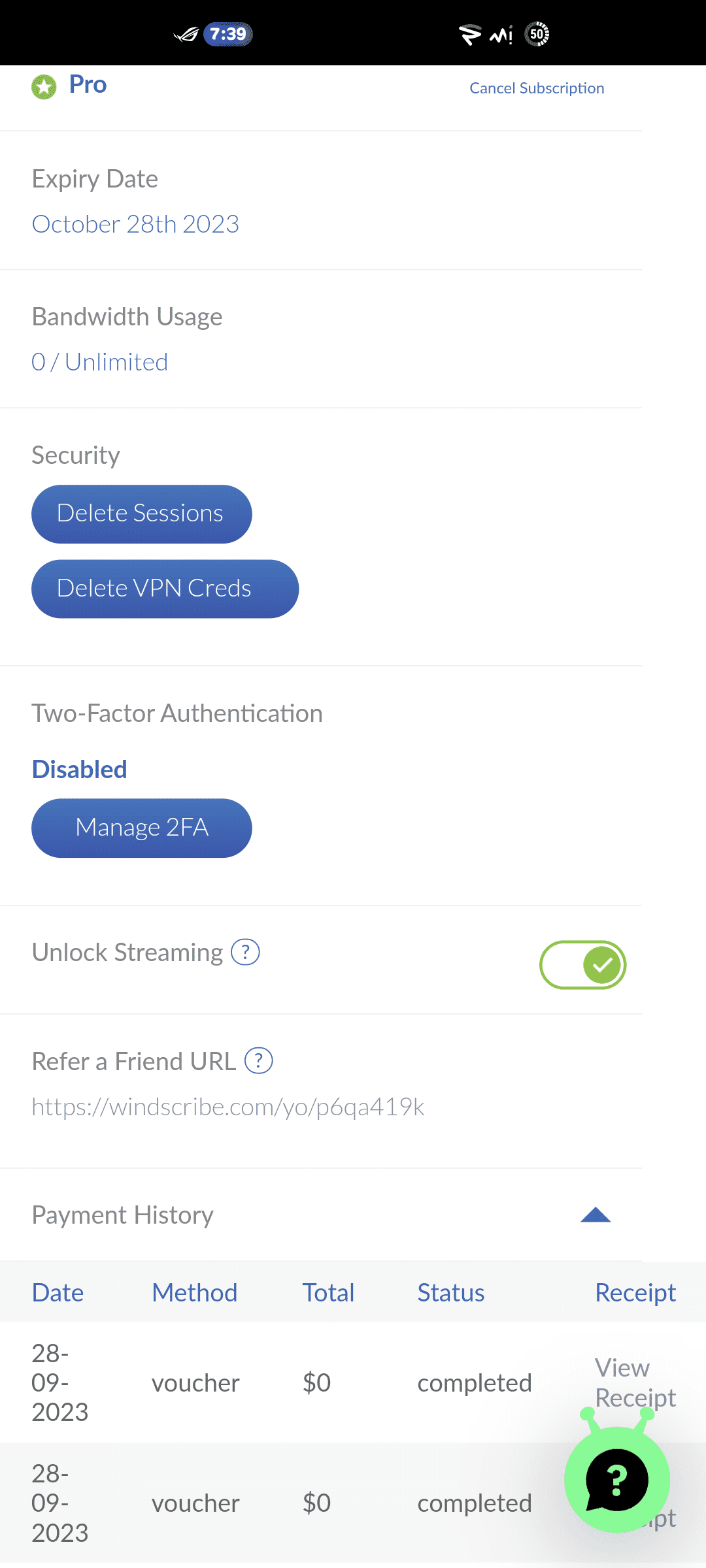View Receipt for first voucher payment

(635, 1382)
